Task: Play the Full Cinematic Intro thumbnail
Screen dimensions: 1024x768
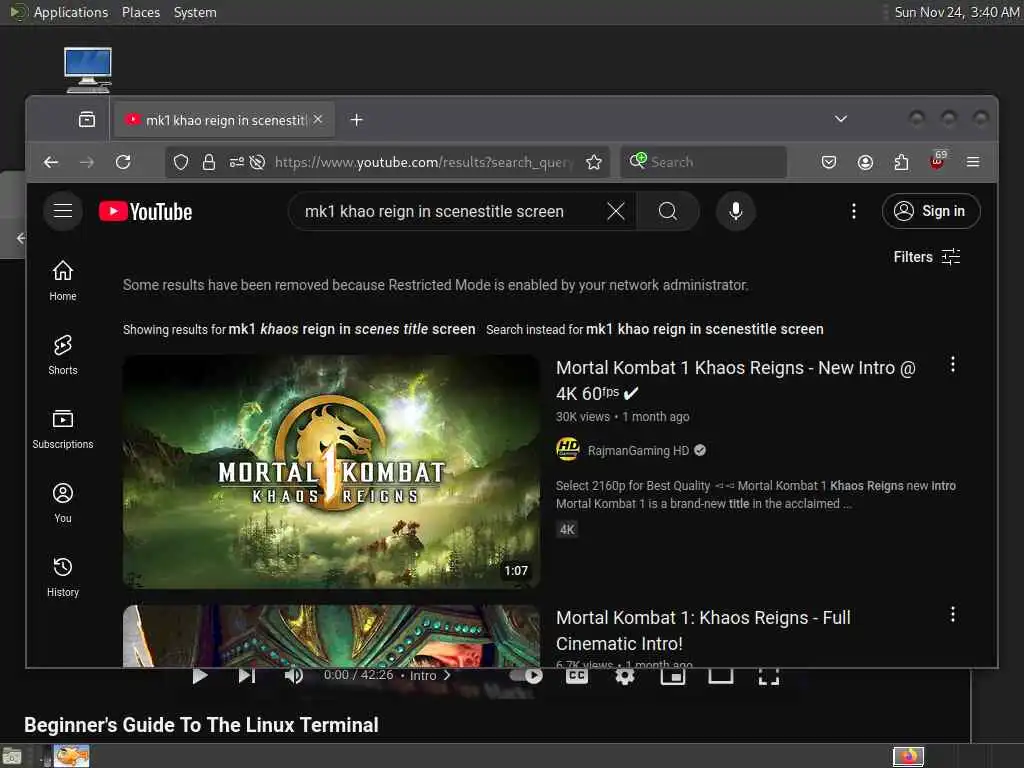Action: [331, 636]
